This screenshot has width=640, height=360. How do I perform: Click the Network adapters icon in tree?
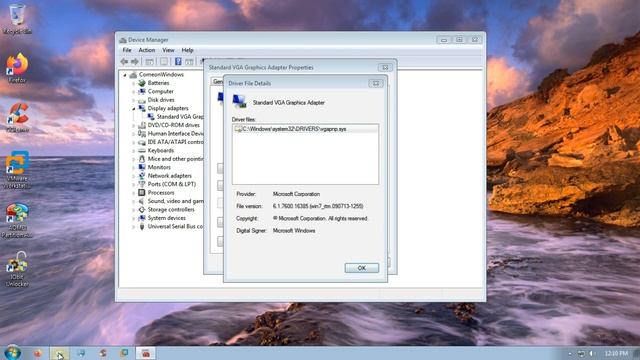[x=142, y=176]
